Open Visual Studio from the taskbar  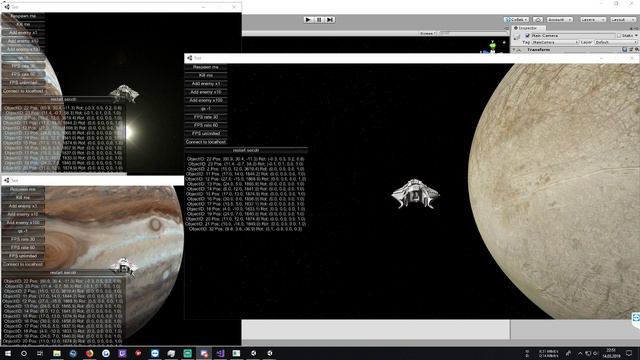click(x=220, y=353)
